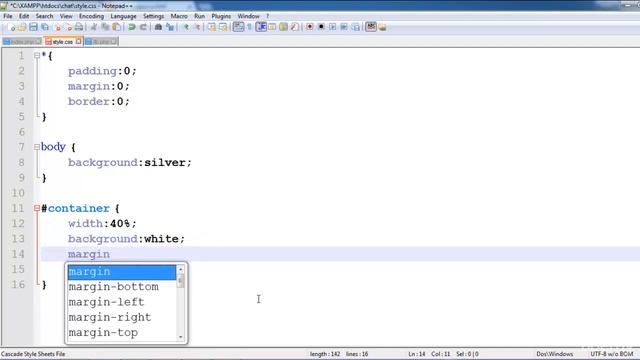Switch to the style.css tab
This screenshot has width=640, height=360.
pyautogui.click(x=62, y=42)
